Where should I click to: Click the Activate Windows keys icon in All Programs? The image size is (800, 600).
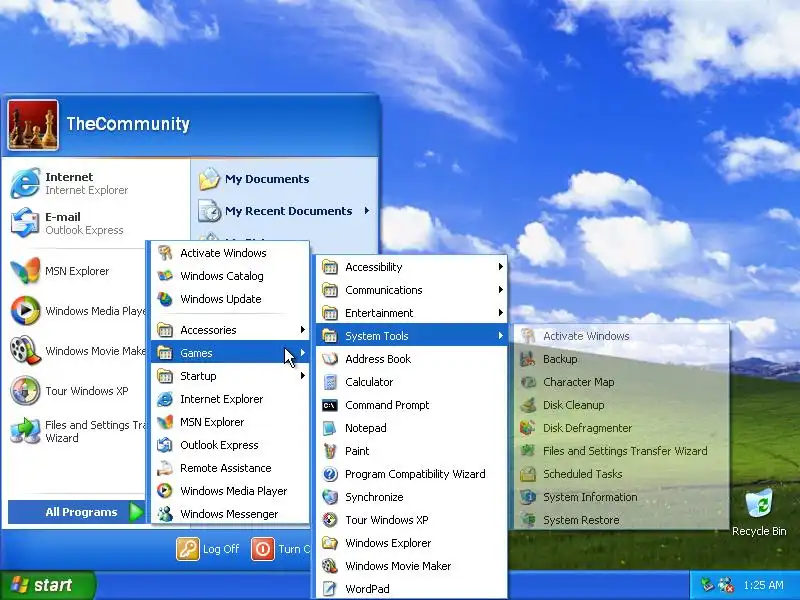click(165, 253)
